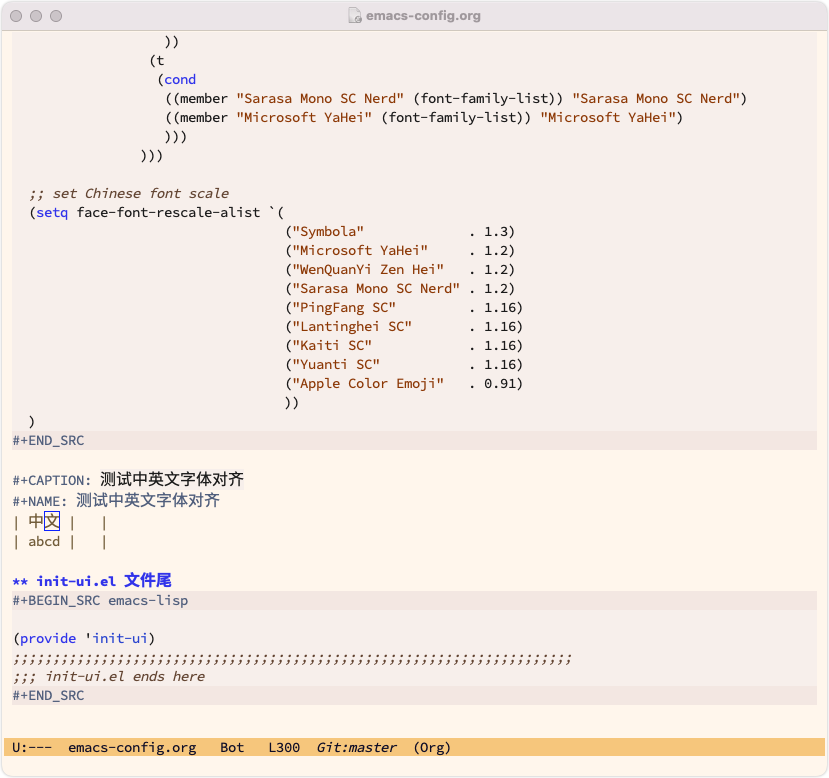
Task: Click "Sarasa Mono SC Nerd" in rescale list
Action: pos(376,289)
